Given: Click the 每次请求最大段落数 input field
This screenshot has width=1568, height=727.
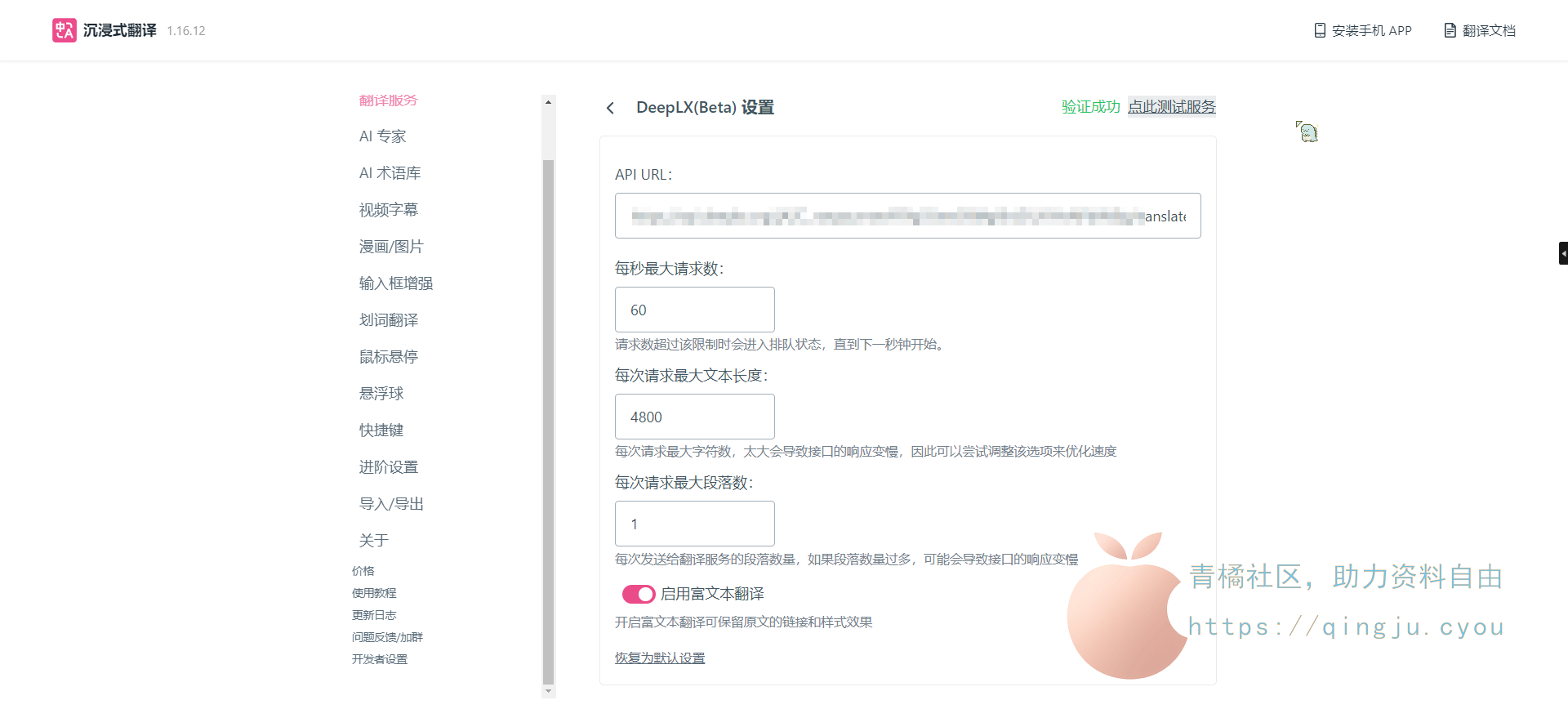Looking at the screenshot, I should coord(695,524).
